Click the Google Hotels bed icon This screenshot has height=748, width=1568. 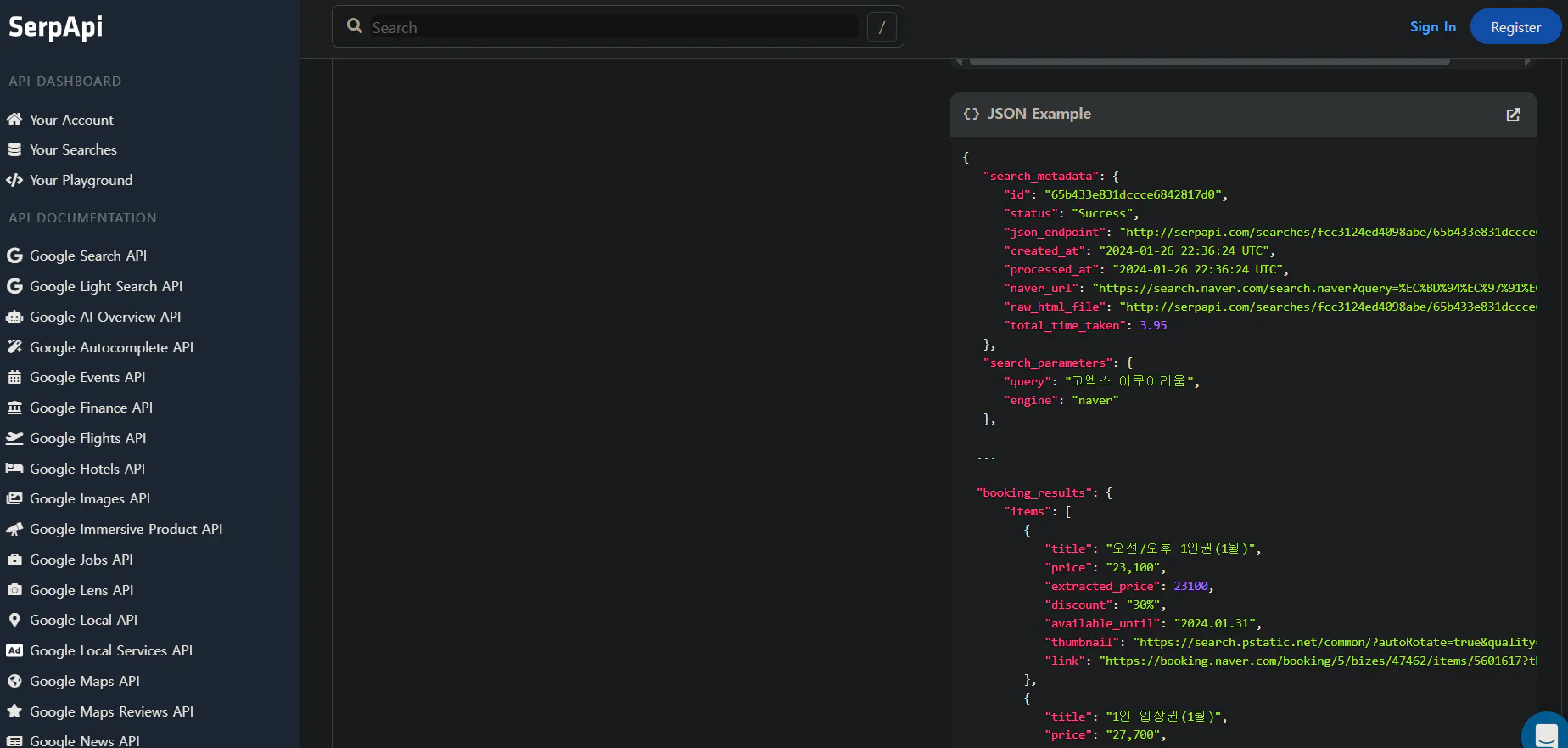(14, 469)
